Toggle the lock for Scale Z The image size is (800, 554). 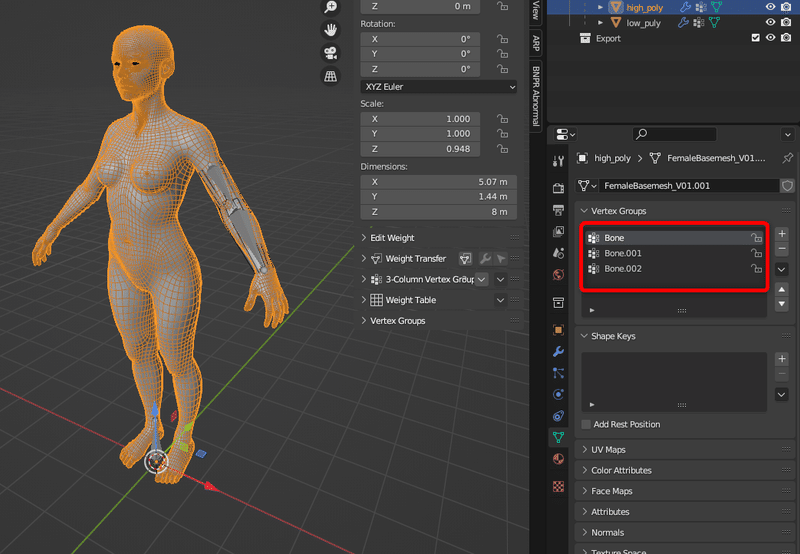503,148
